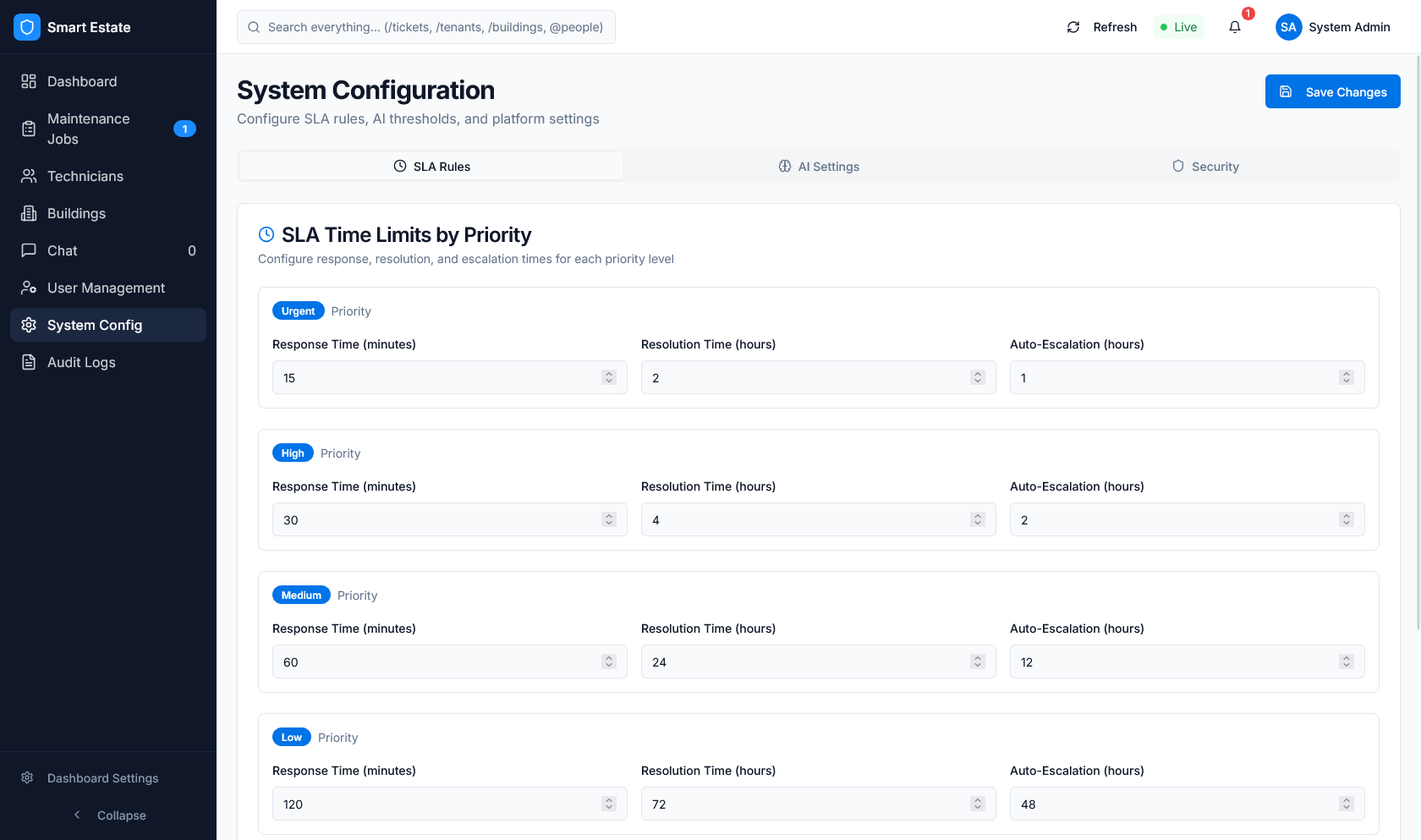Click the SA user avatar
The width and height of the screenshot is (1421, 840).
tap(1288, 27)
